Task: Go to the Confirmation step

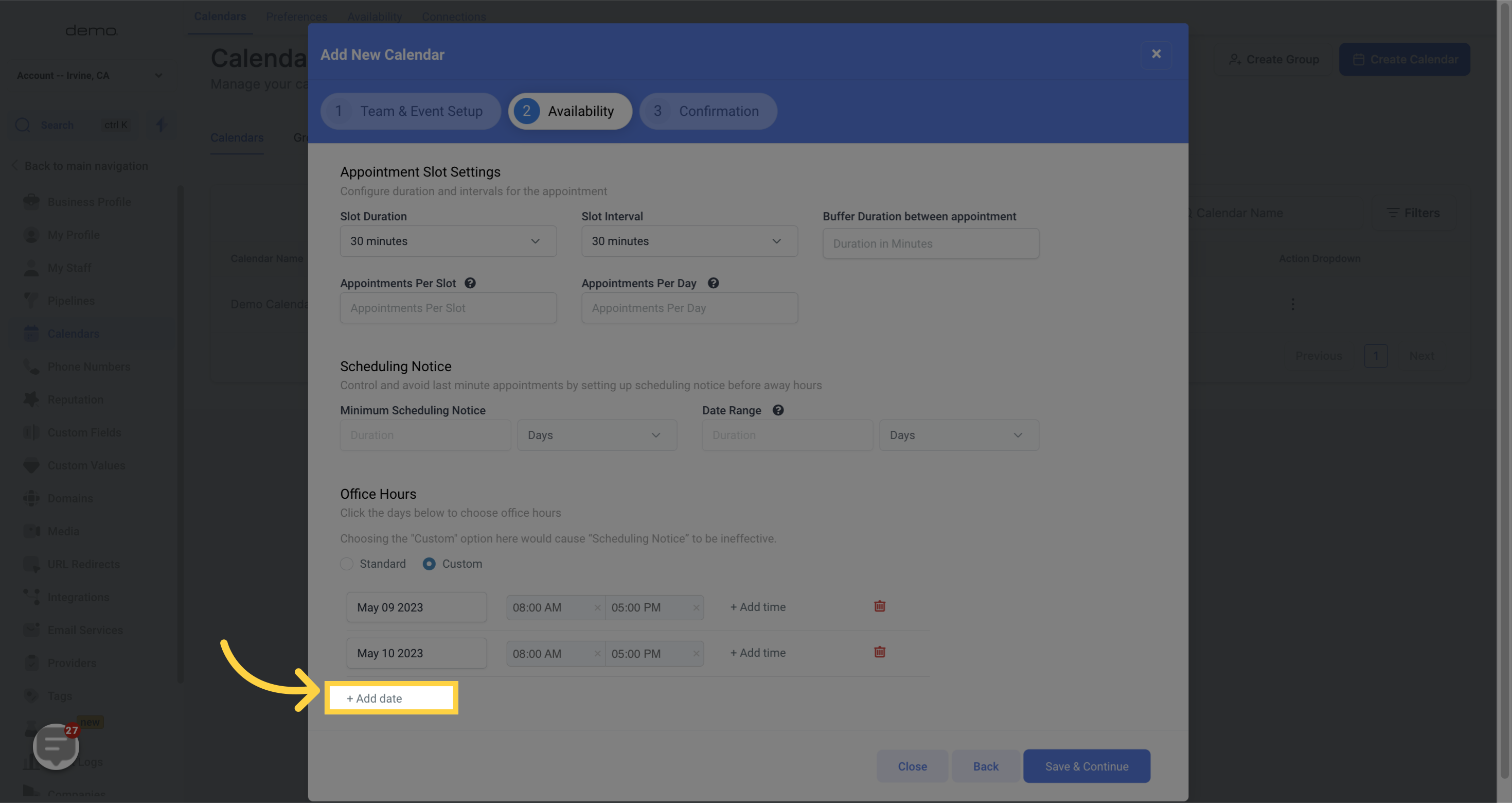Action: (708, 111)
